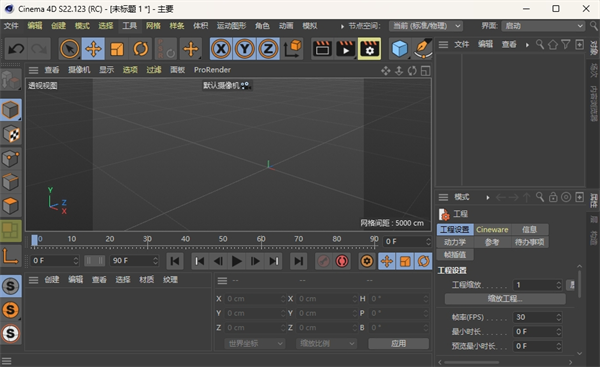Click the Make Editable icon in left sidebar
The width and height of the screenshot is (600, 367).
click(10, 80)
